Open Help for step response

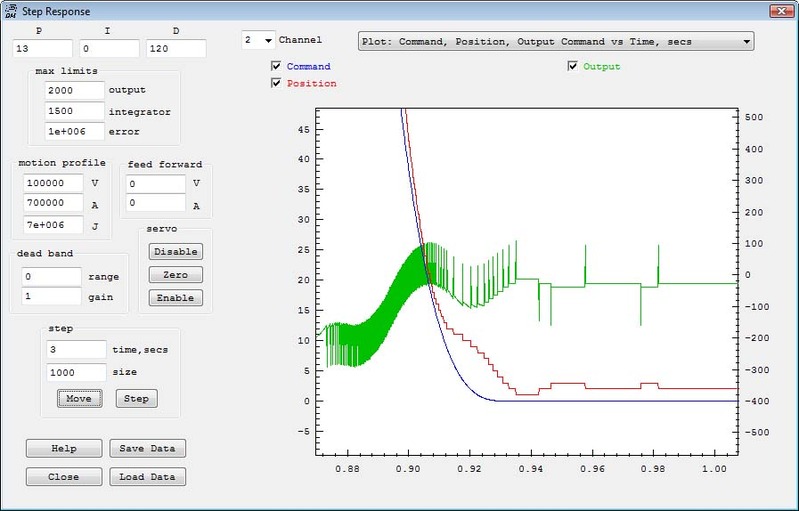pyautogui.click(x=63, y=448)
